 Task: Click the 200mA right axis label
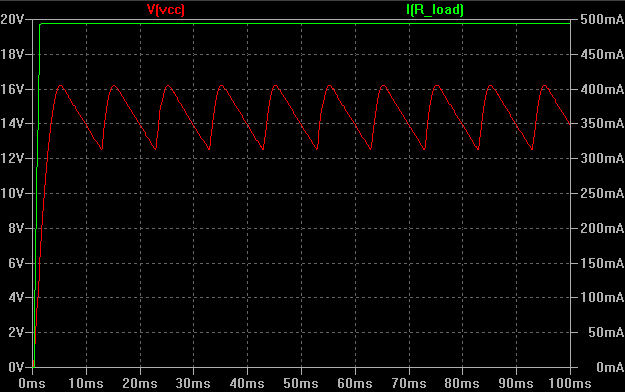click(602, 228)
